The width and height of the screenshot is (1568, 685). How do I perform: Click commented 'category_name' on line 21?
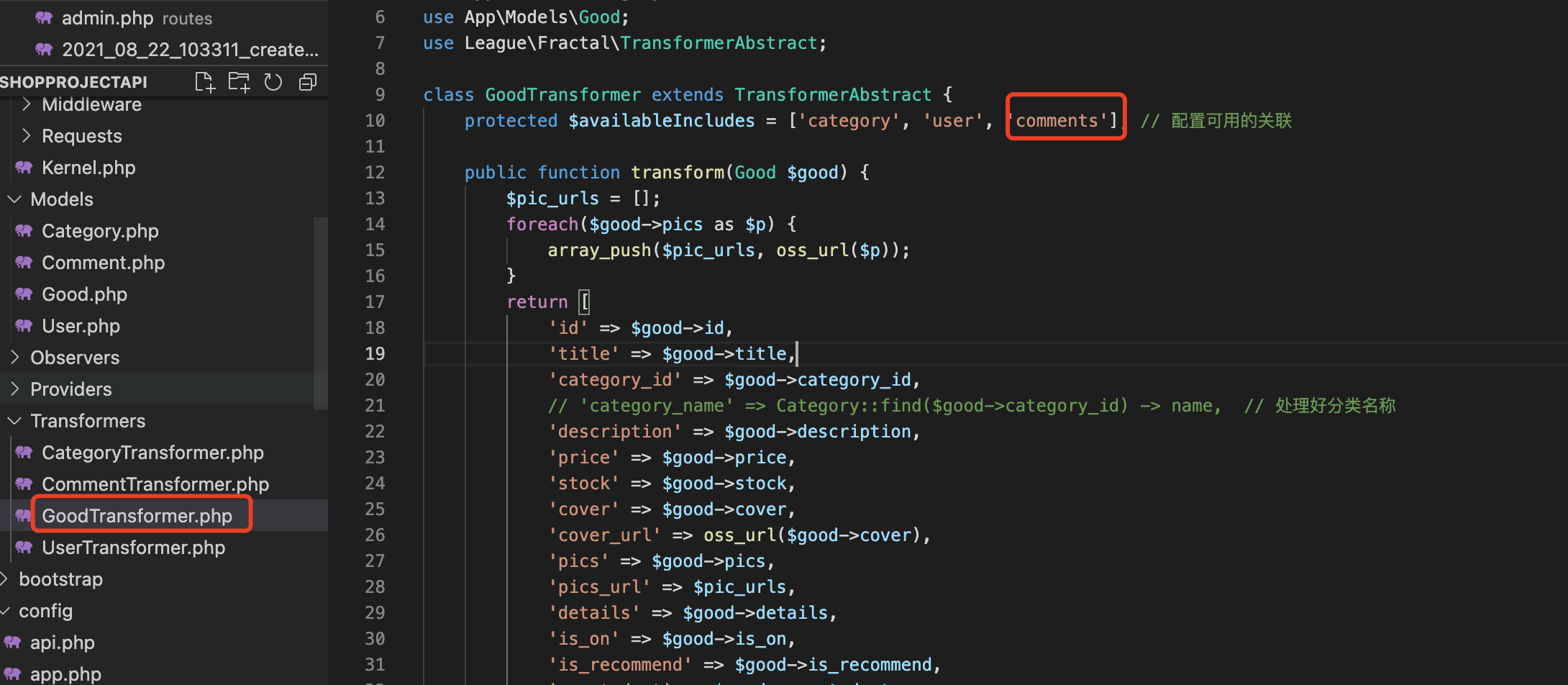(x=657, y=405)
